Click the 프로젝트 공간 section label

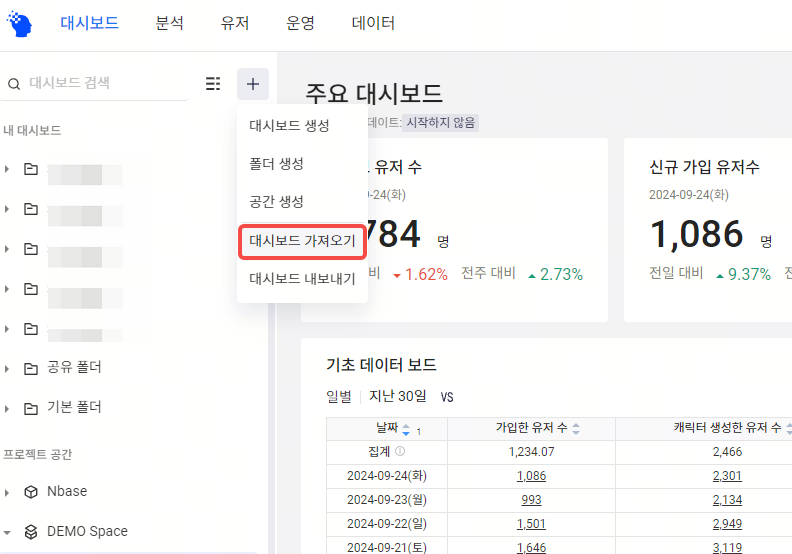38,455
